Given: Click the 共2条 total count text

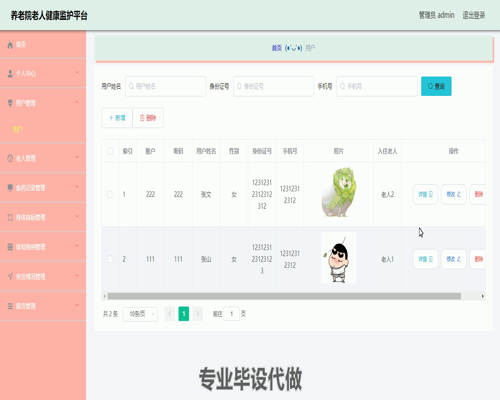Looking at the screenshot, I should point(110,314).
